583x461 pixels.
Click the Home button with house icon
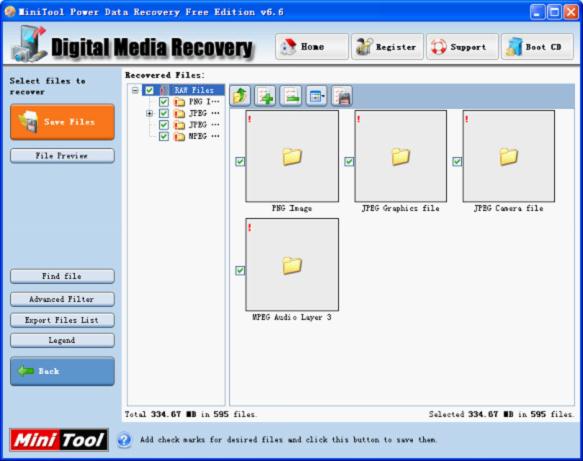click(x=312, y=47)
